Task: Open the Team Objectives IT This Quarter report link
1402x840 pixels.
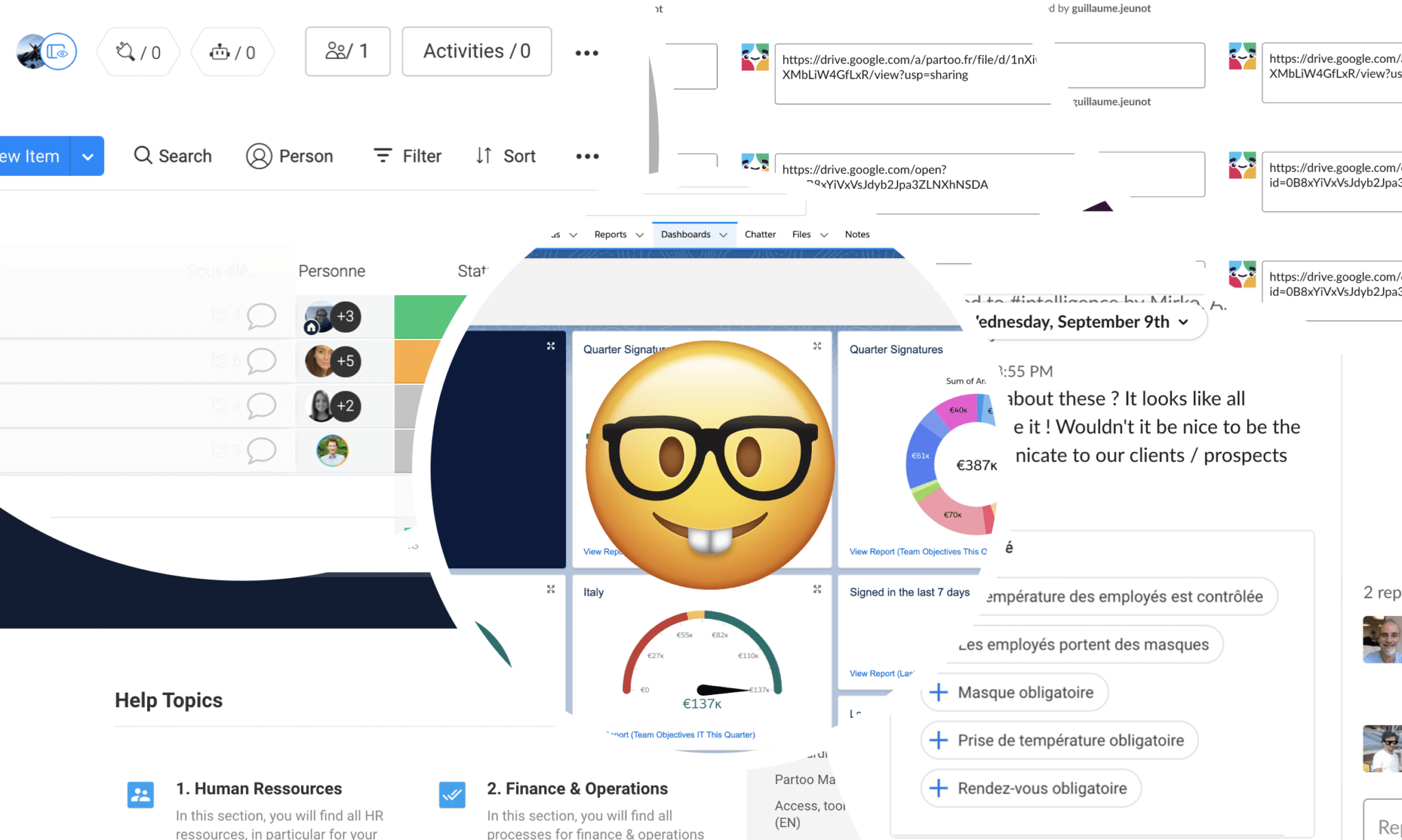Action: point(681,735)
